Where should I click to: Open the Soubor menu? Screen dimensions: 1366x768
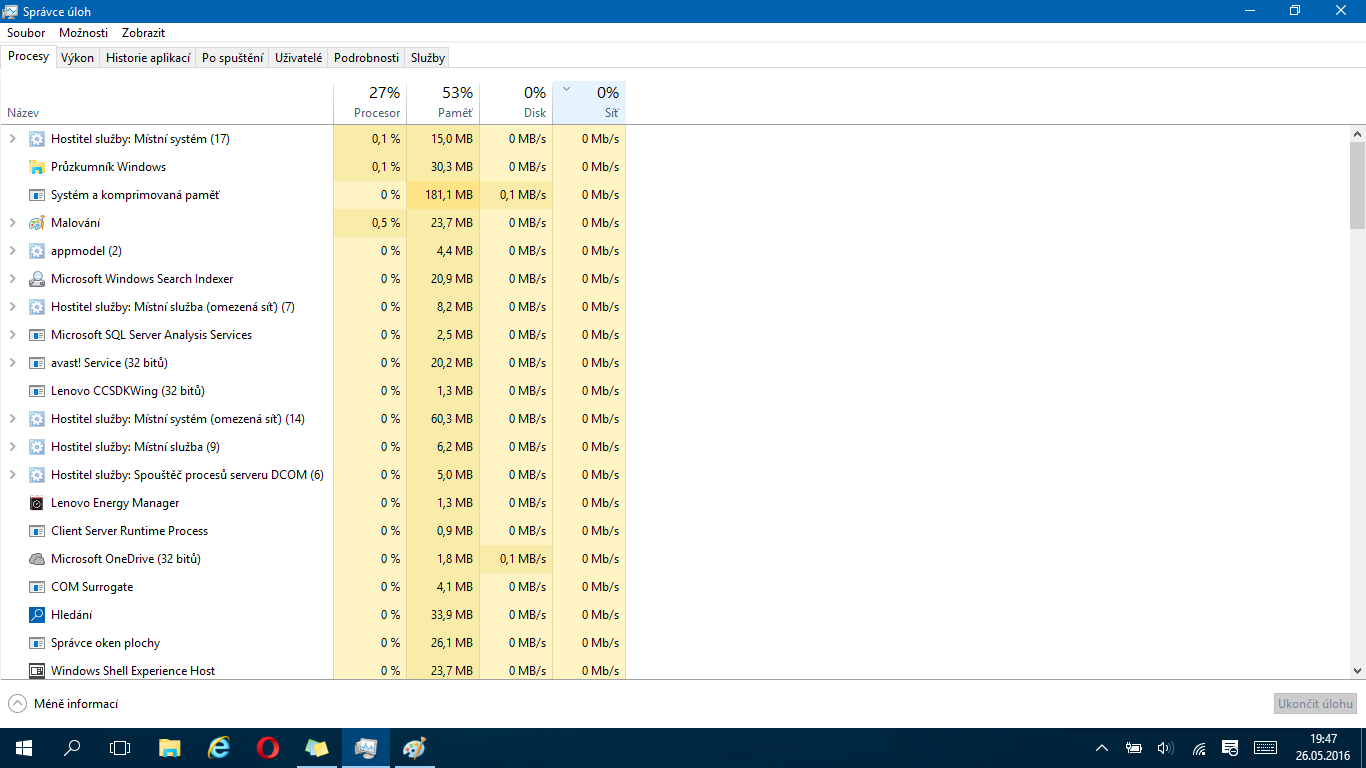(26, 33)
